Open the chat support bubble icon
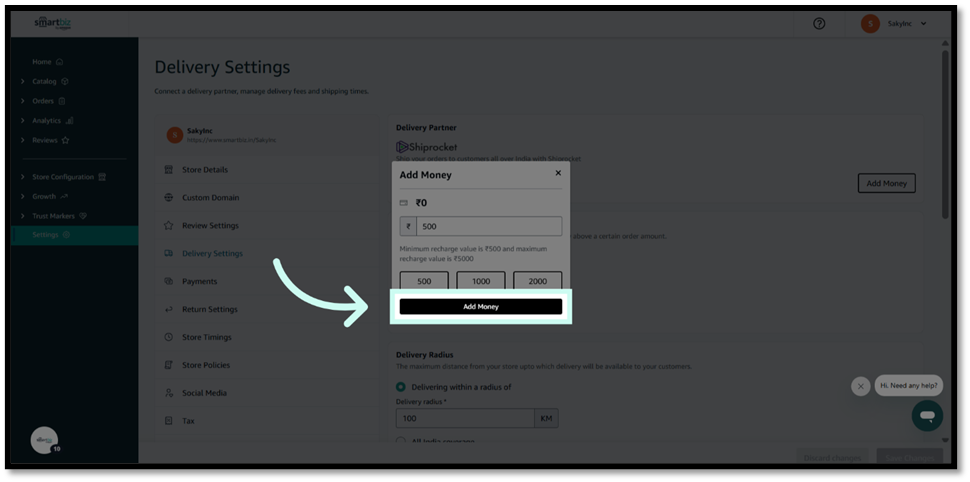Screen dimensions: 970x482 tap(926, 415)
